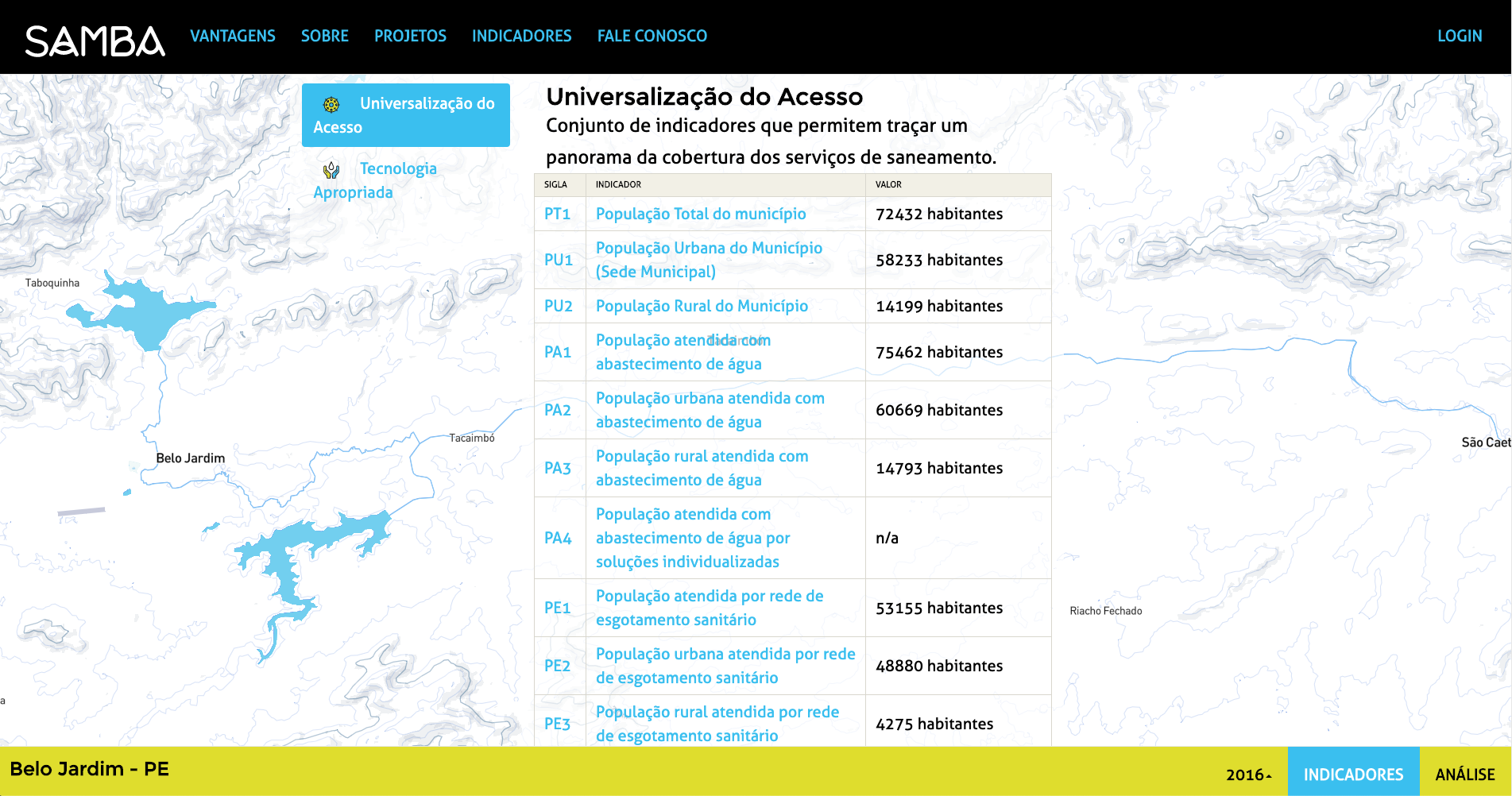Click the PU1 sigla link
The image size is (1512, 796).
pyautogui.click(x=558, y=260)
